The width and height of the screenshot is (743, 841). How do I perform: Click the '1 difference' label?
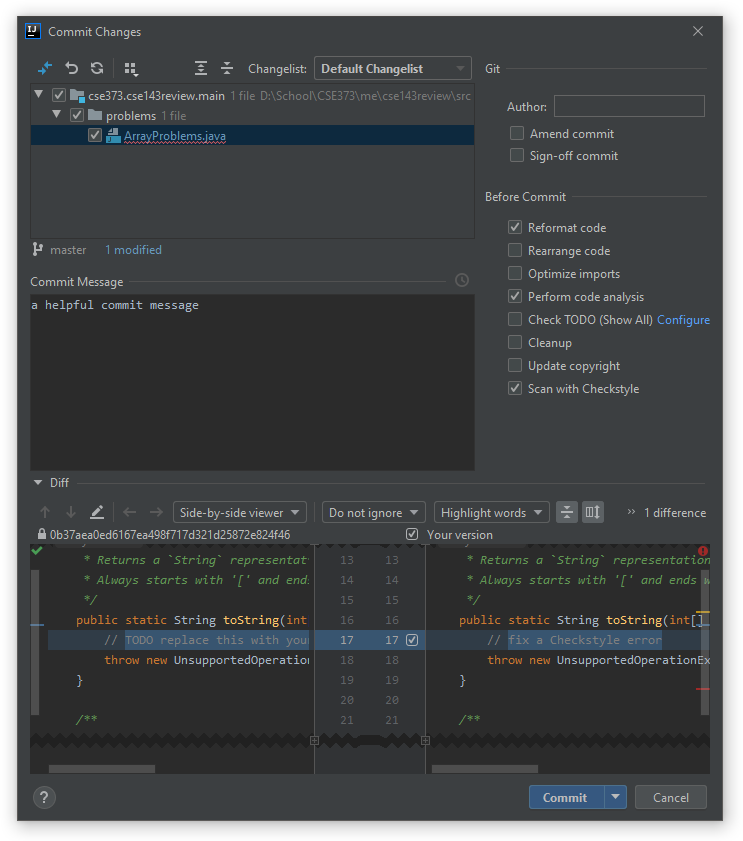click(x=675, y=513)
